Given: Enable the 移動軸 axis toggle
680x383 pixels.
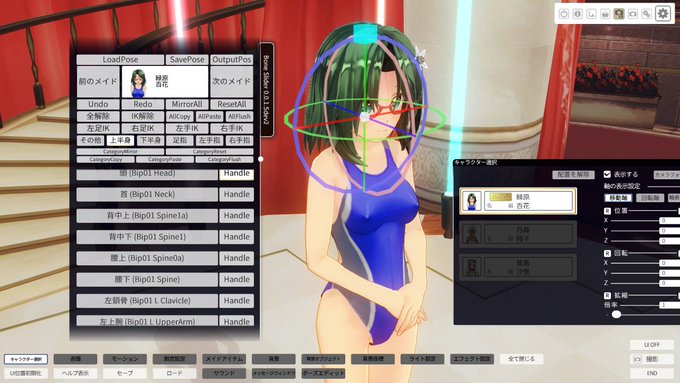Looking at the screenshot, I should coord(618,198).
